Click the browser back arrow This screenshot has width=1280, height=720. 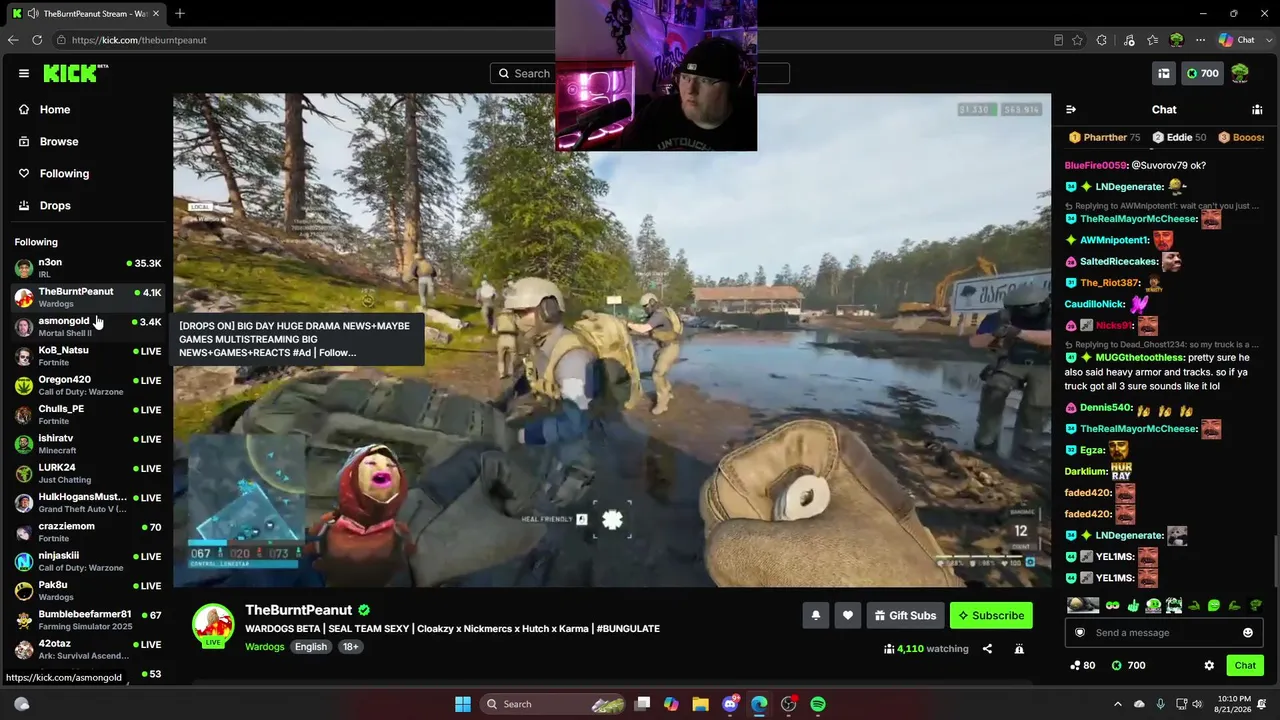tap(13, 40)
